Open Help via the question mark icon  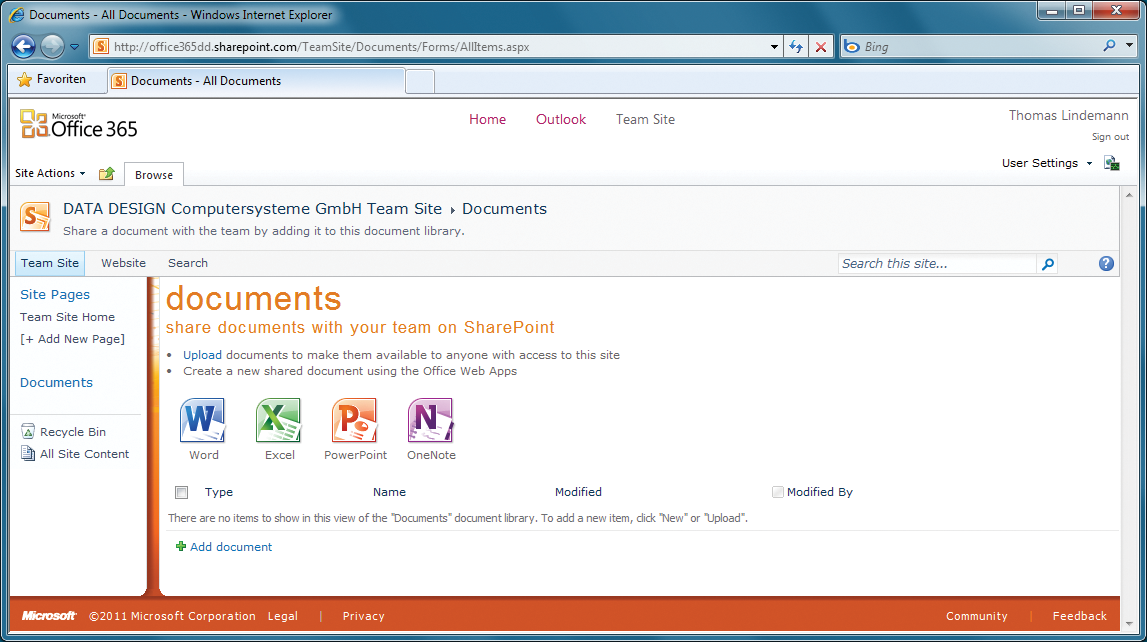[x=1106, y=263]
